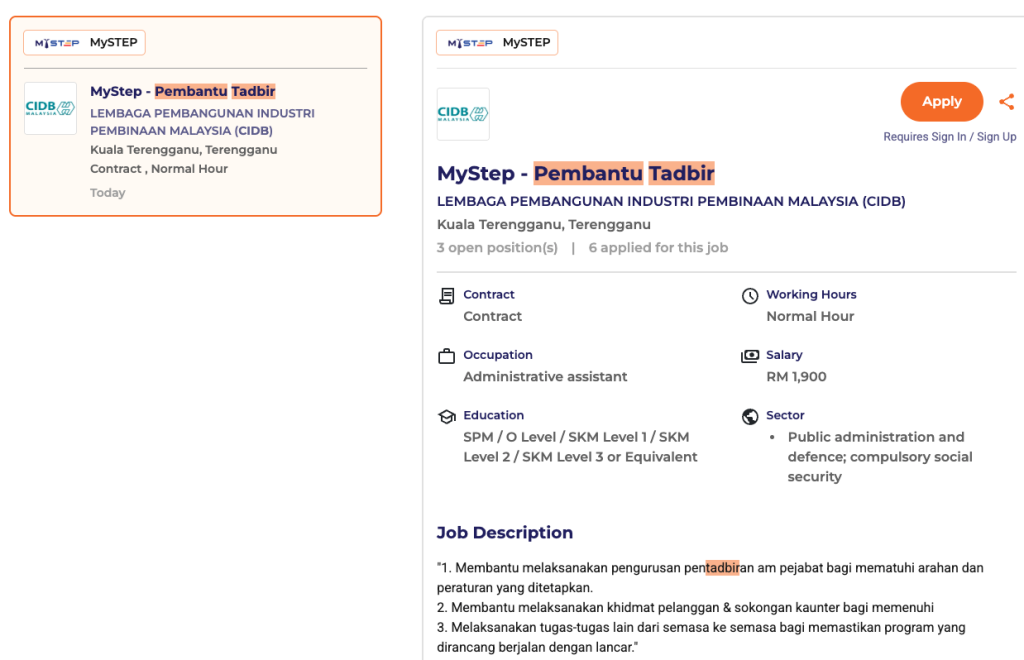
Task: Click the Job Description heading
Action: click(x=505, y=533)
